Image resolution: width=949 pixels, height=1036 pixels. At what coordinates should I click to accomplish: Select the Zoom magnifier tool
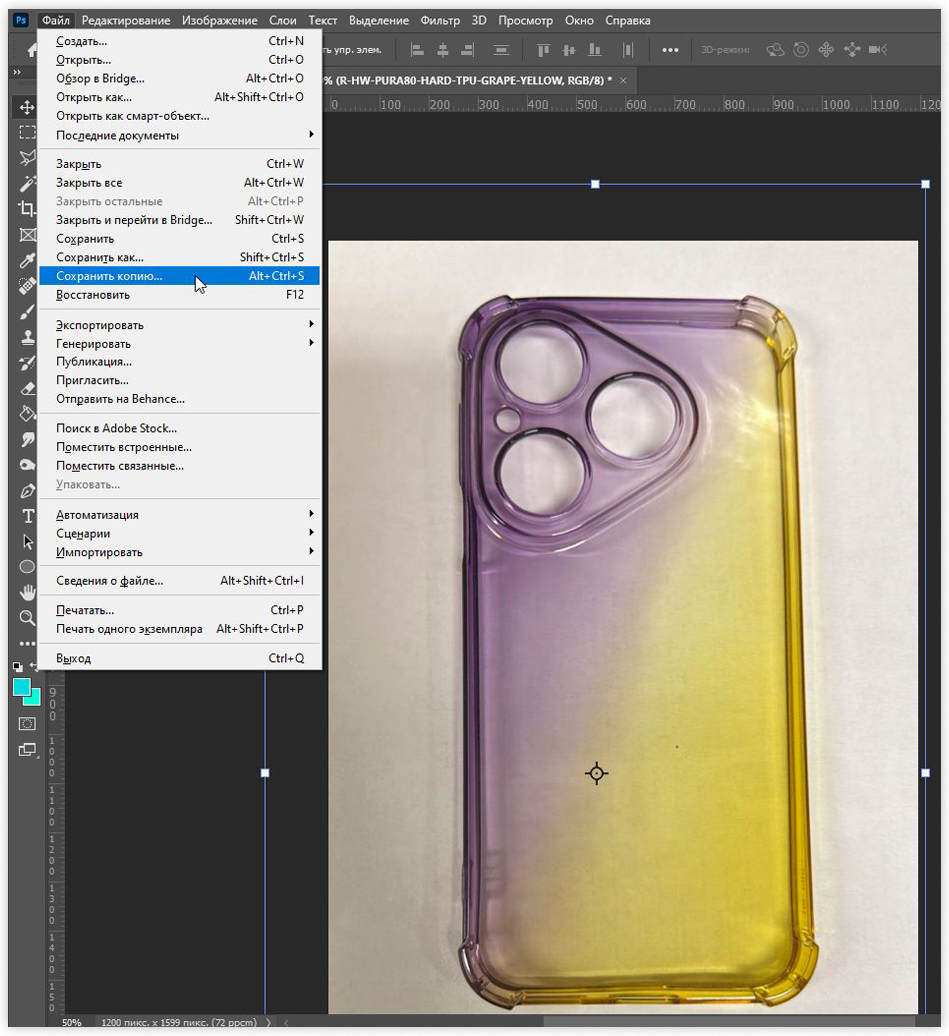point(27,618)
